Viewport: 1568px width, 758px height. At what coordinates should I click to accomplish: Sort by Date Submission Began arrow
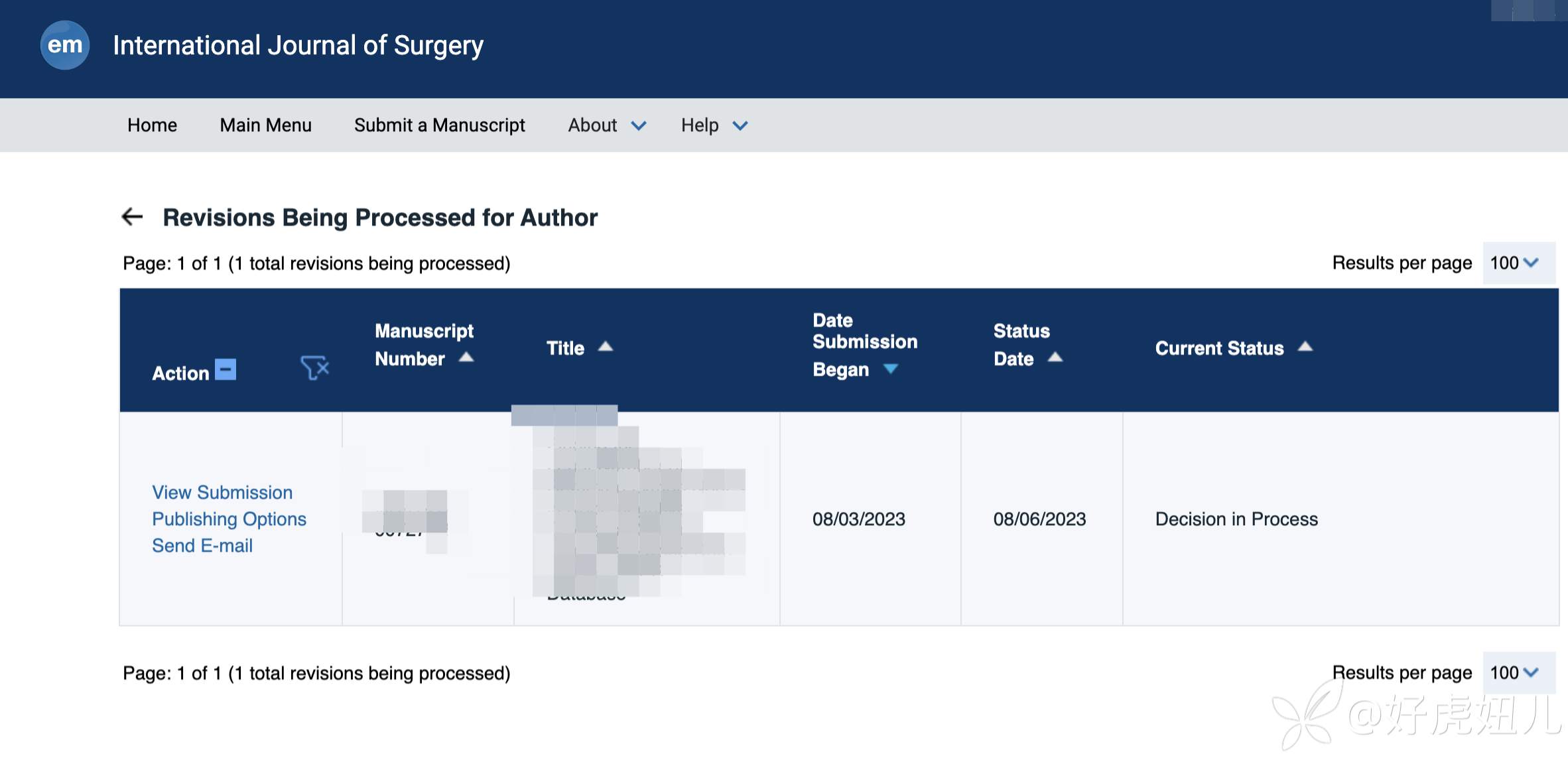coord(891,369)
